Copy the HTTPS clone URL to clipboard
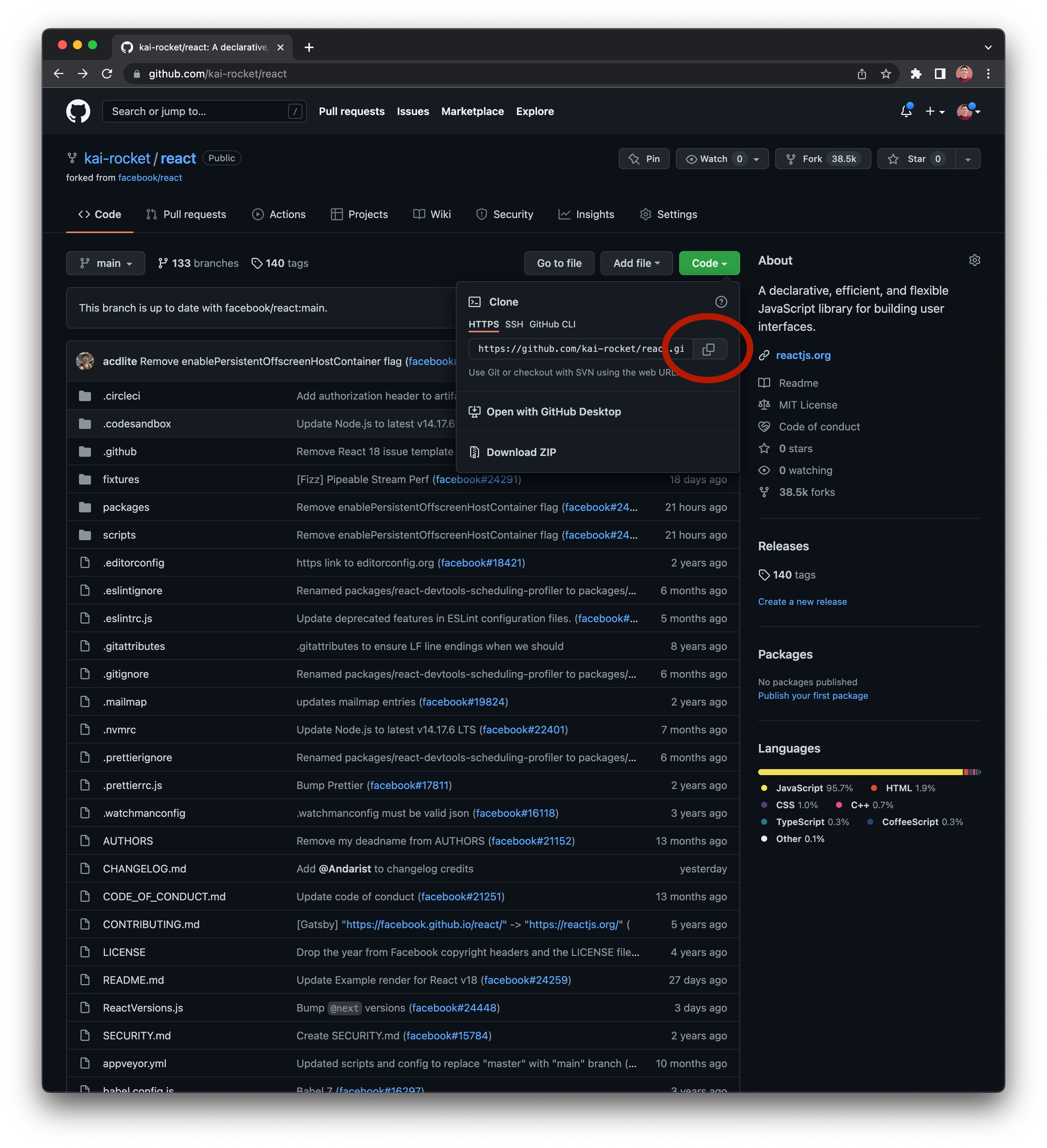 pyautogui.click(x=708, y=349)
